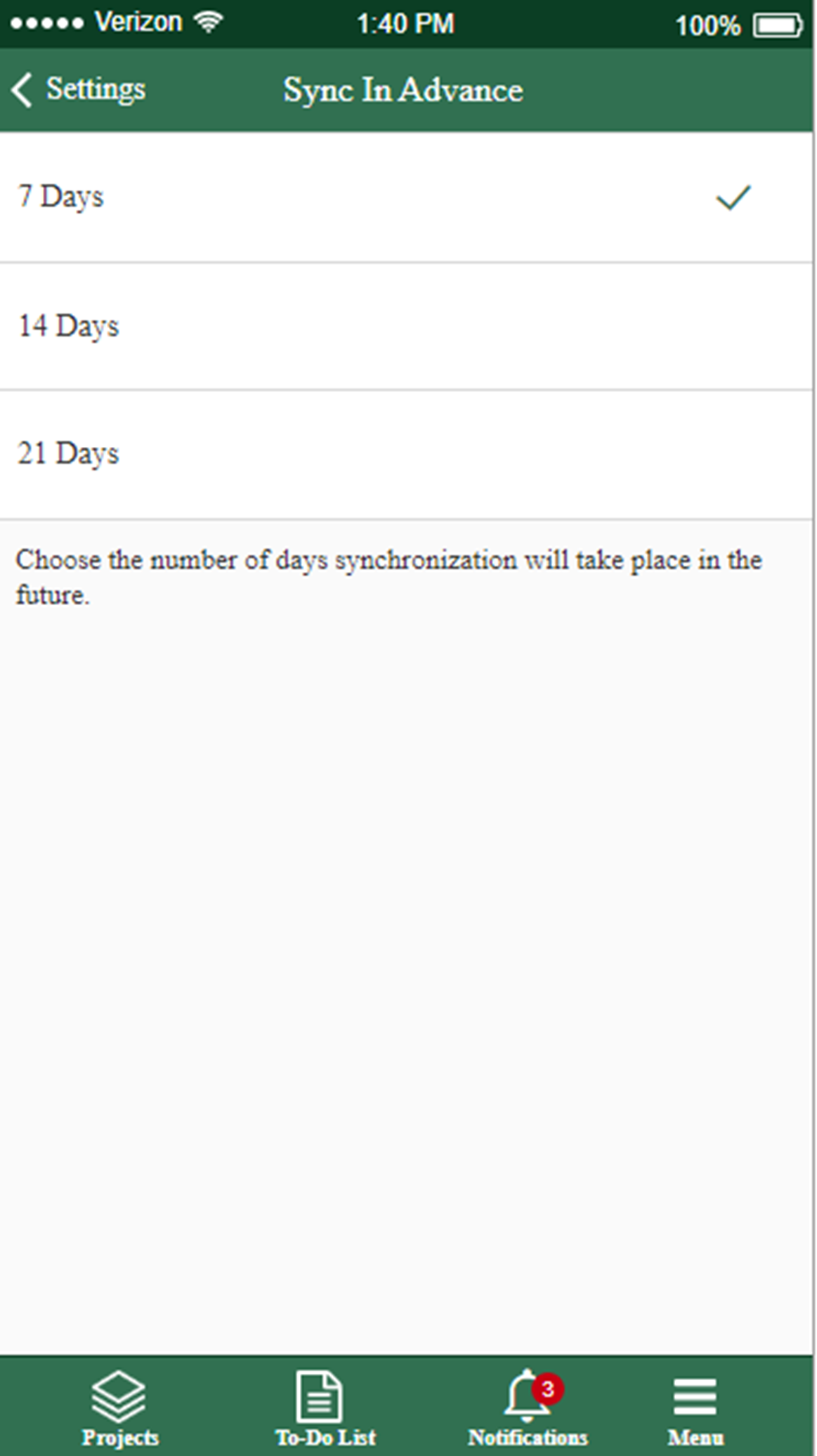
Task: Switch to the Notifications tab label
Action: (528, 1438)
